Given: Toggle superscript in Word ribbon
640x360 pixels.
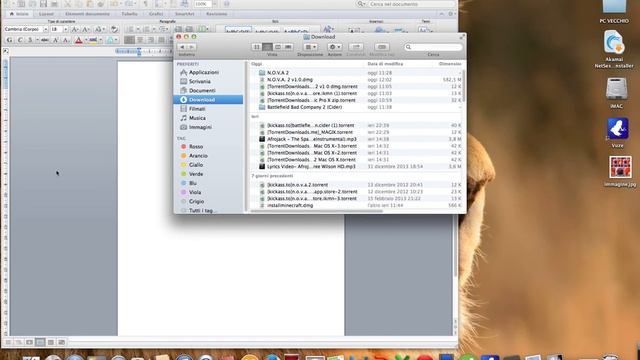Looking at the screenshot, I should coord(56,40).
